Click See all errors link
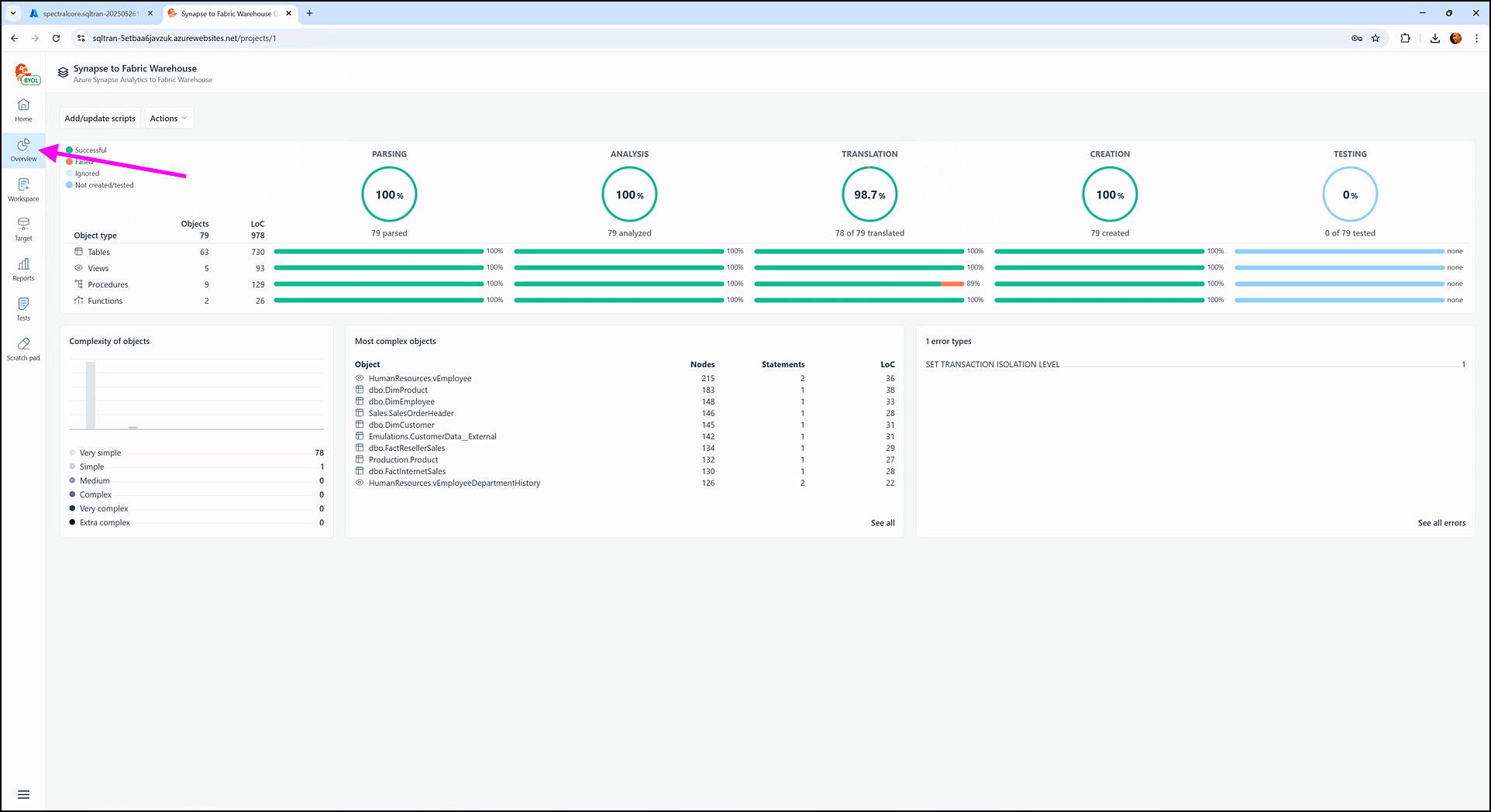Viewport: 1491px width, 812px height. point(1441,523)
